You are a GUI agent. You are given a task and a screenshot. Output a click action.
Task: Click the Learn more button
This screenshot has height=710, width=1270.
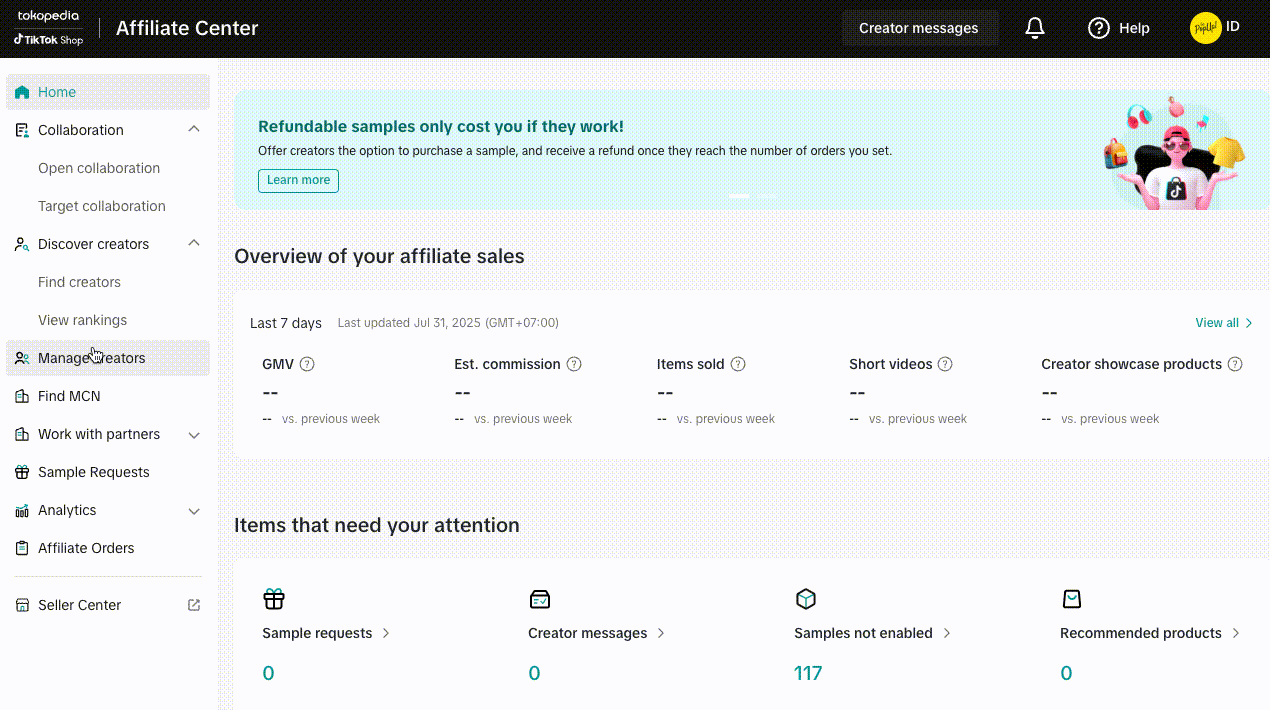(298, 180)
